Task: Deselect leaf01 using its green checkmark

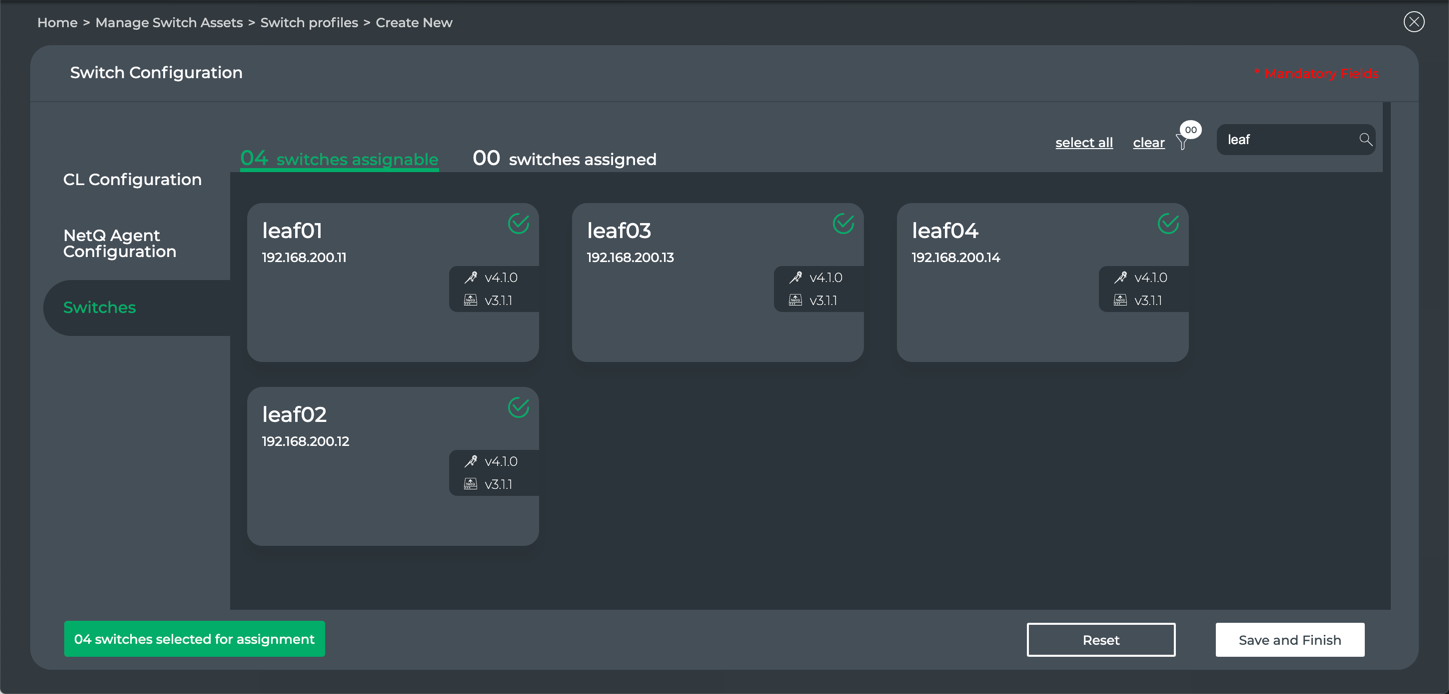Action: 518,224
